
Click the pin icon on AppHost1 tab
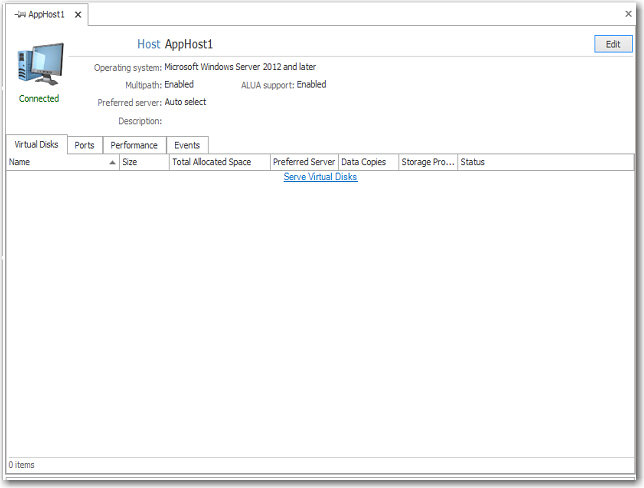click(20, 15)
